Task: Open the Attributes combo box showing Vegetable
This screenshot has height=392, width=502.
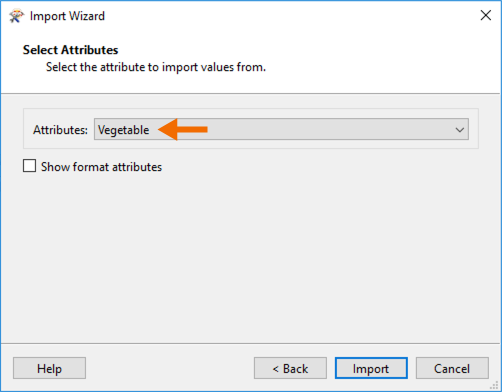Action: tap(281, 129)
